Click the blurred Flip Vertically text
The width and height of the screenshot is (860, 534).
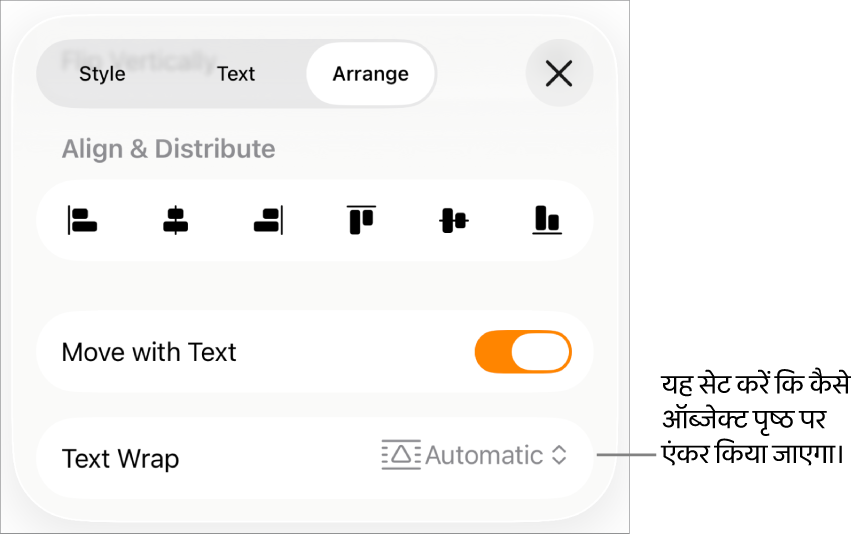pos(138,60)
